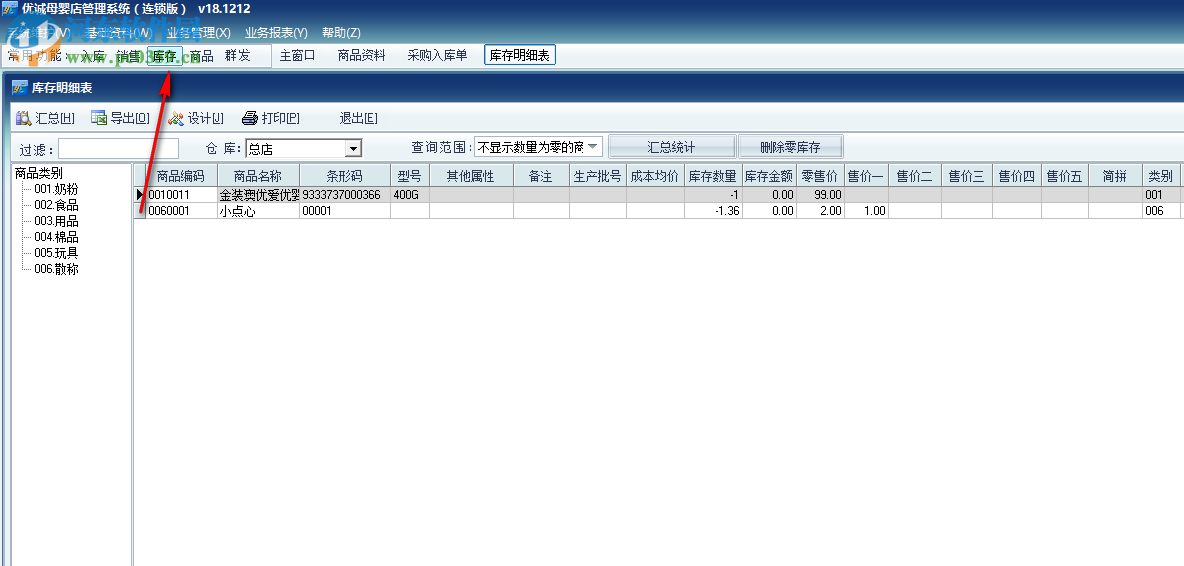
Task: Click the 商品名称 column header
Action: [x=258, y=176]
